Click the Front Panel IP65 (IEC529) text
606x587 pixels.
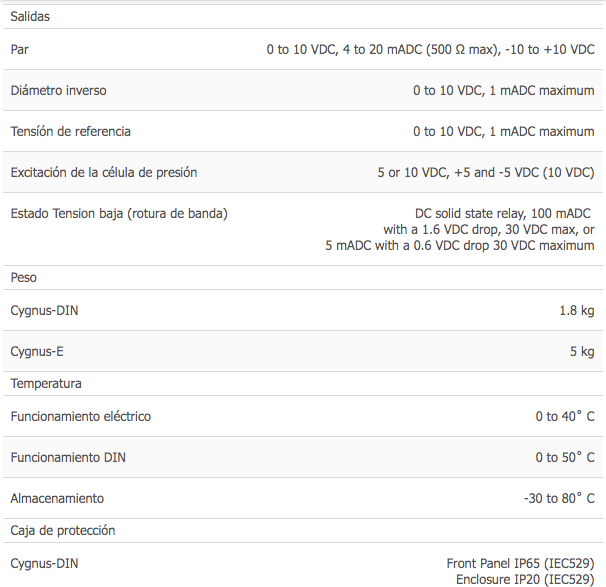coord(520,563)
